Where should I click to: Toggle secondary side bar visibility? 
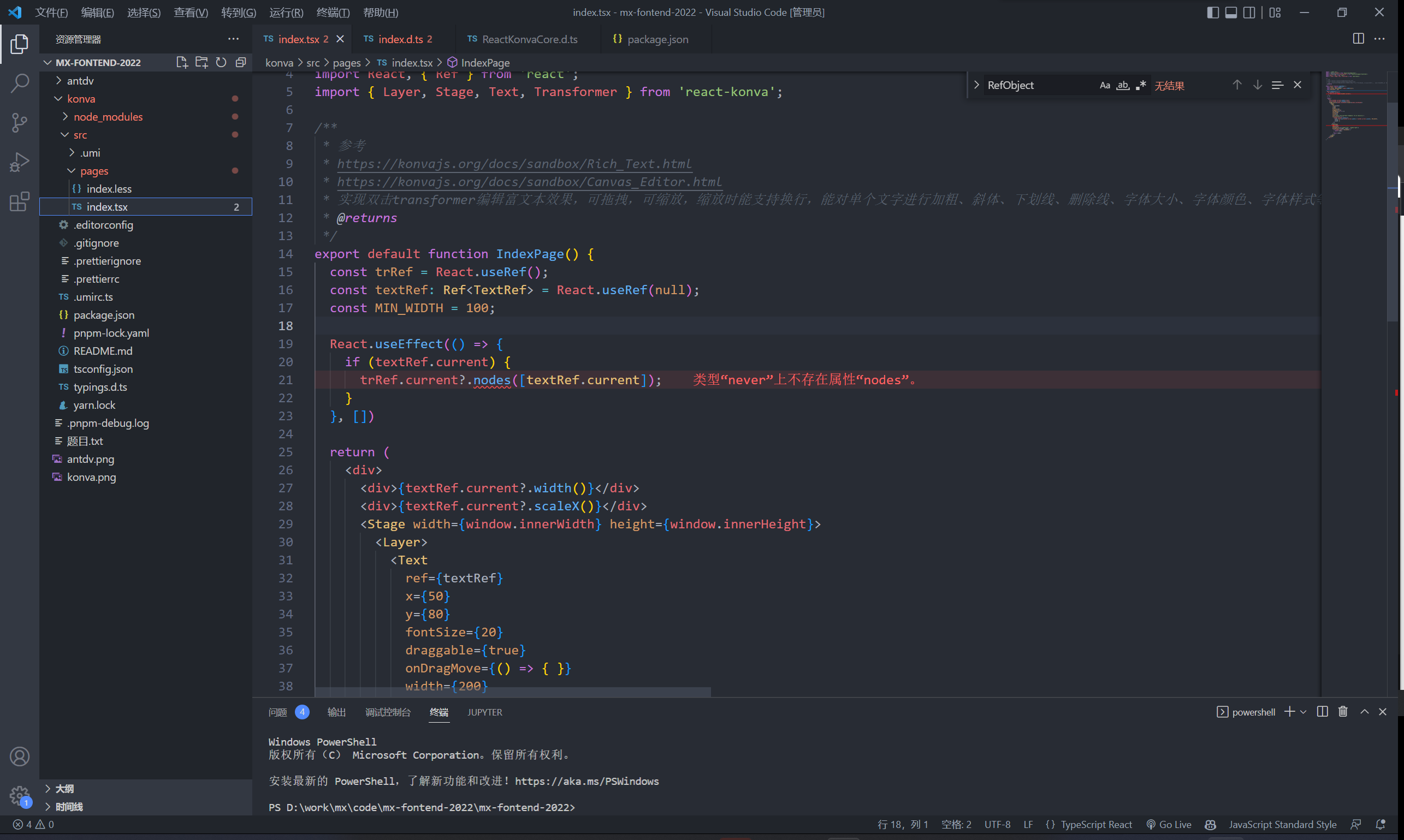(x=1249, y=13)
